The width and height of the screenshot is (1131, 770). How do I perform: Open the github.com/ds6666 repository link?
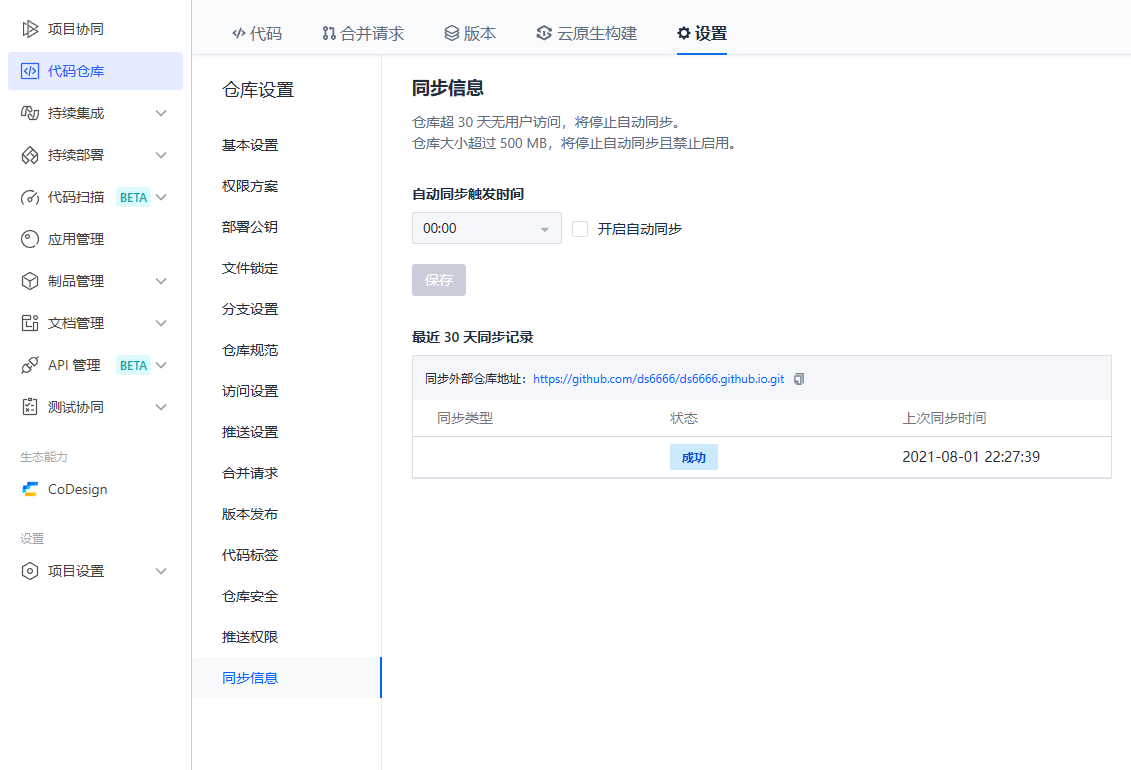click(x=659, y=379)
